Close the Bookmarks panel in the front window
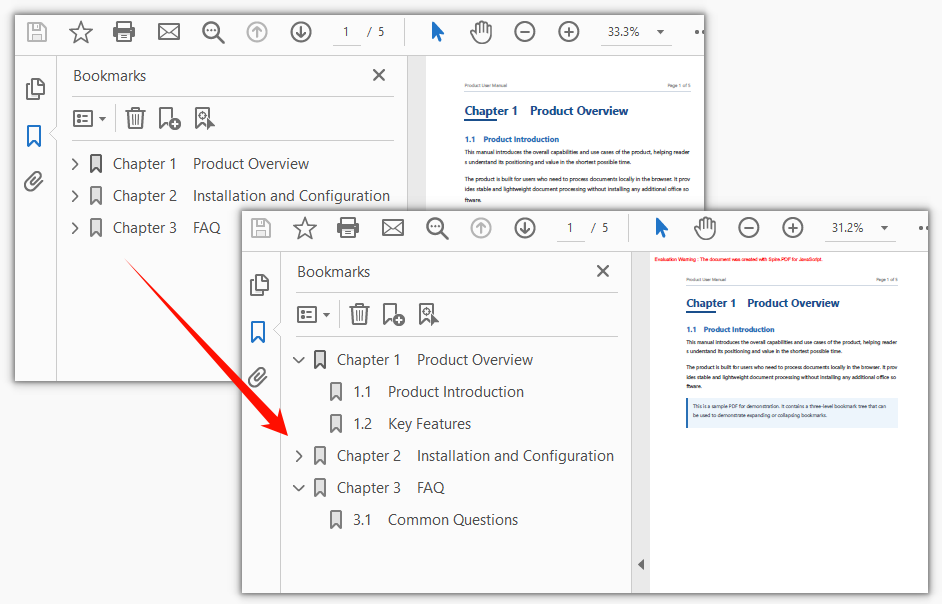 tap(603, 271)
